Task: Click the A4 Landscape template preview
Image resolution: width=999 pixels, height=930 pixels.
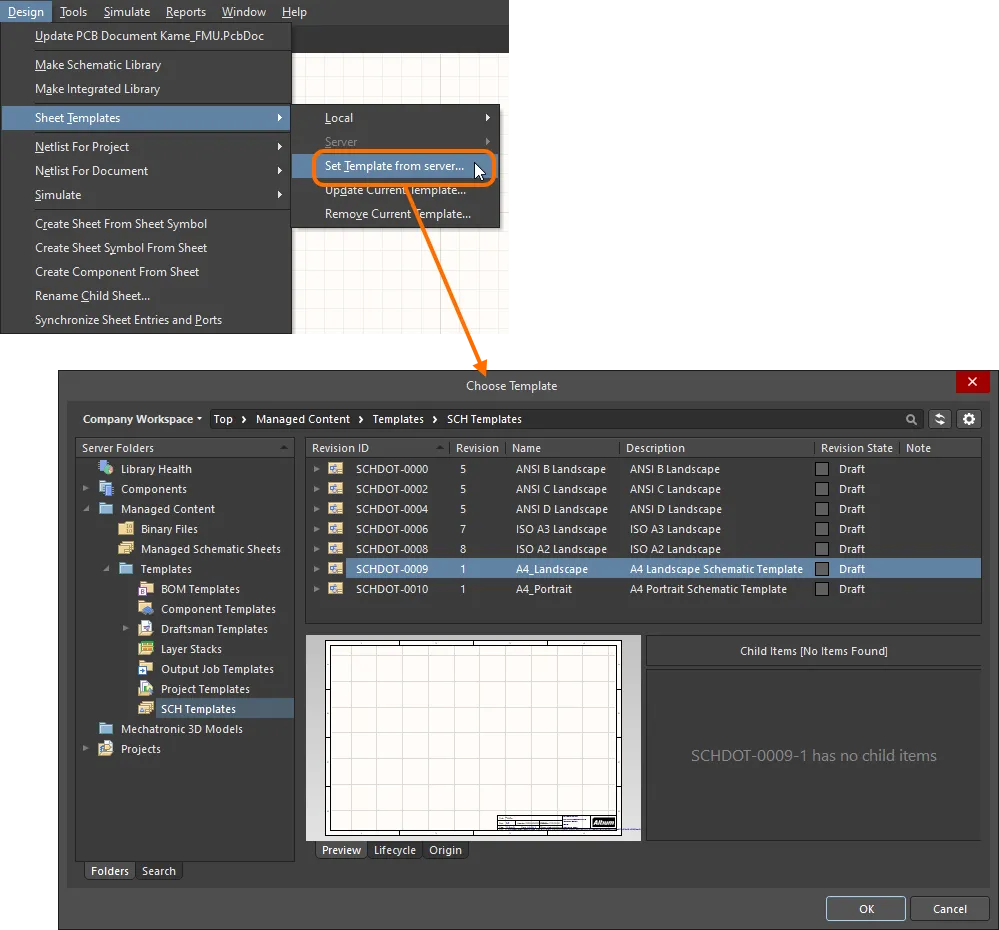Action: [473, 738]
